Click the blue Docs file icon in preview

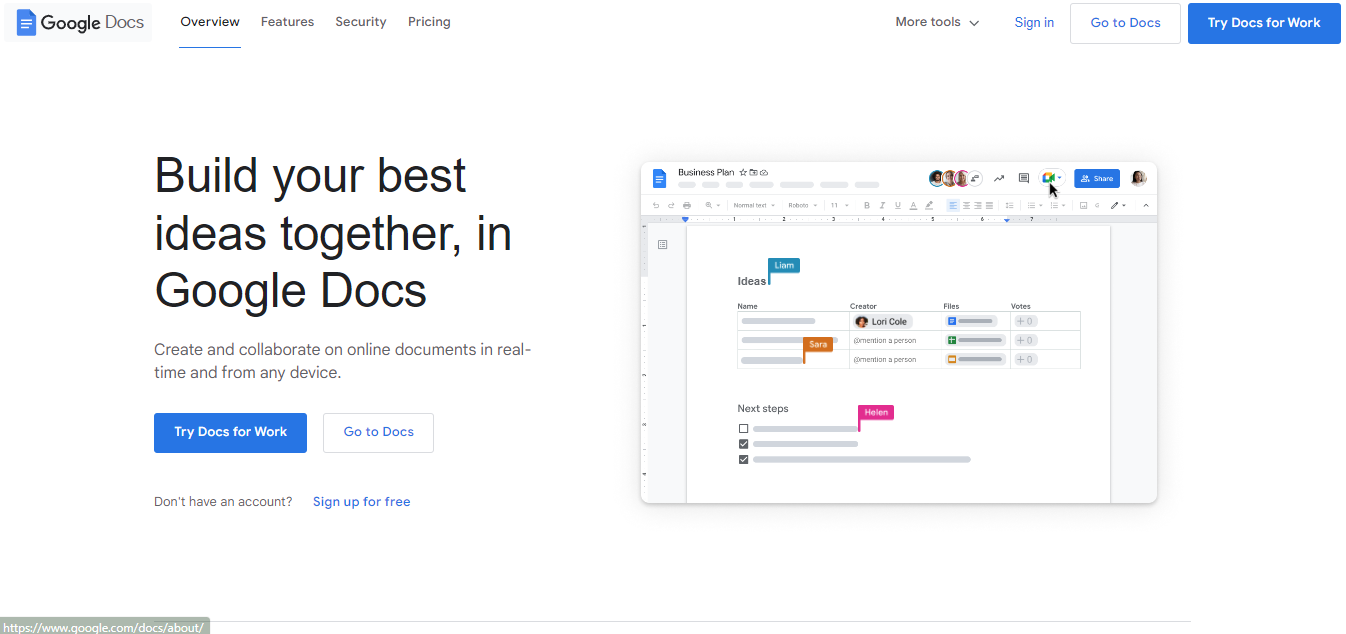[659, 178]
